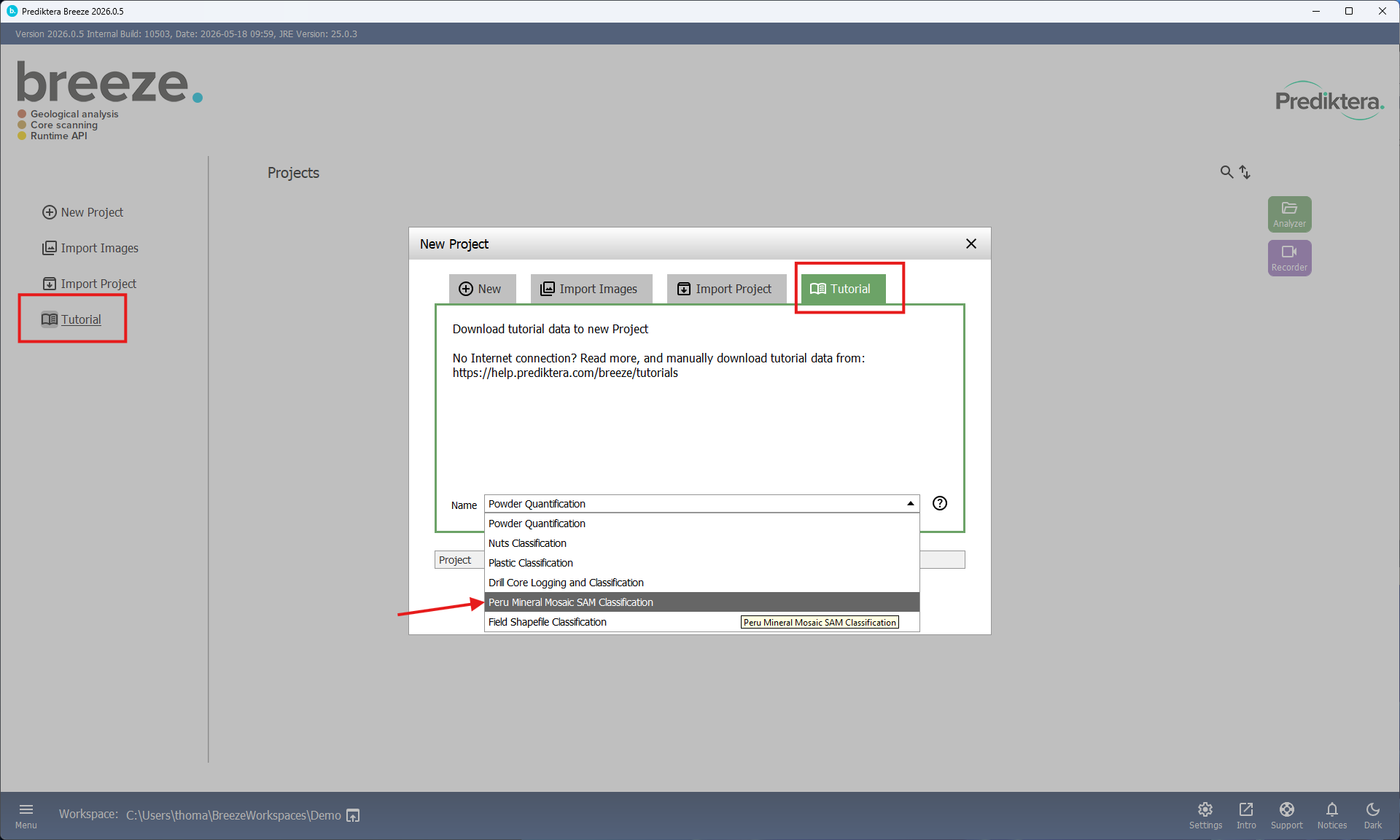Select Peru Mineral Mosaic SAM Classification
Screen dimensions: 1400x840
click(x=701, y=602)
